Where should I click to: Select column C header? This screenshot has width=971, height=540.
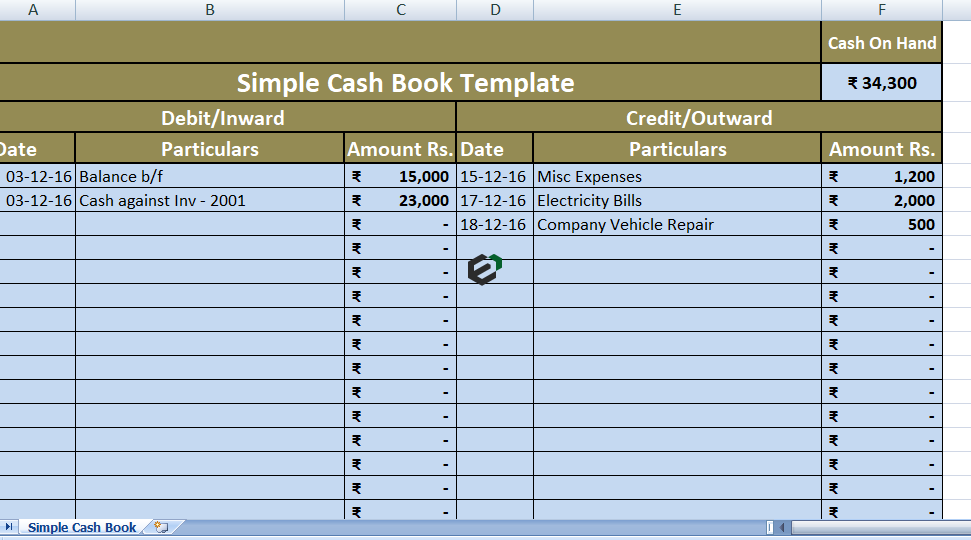click(x=400, y=10)
